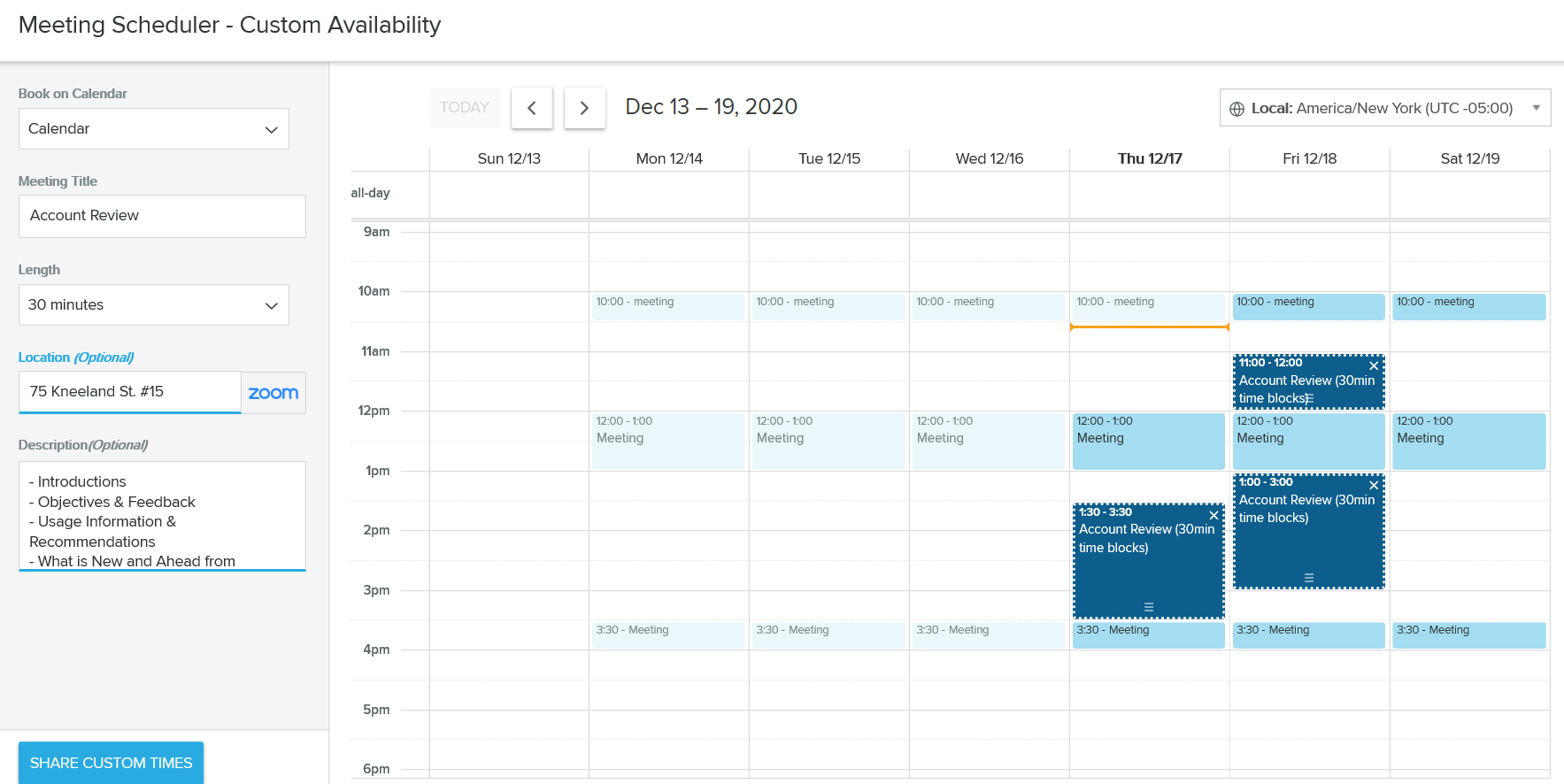Click SHARE CUSTOM TIMES button

coord(111,763)
